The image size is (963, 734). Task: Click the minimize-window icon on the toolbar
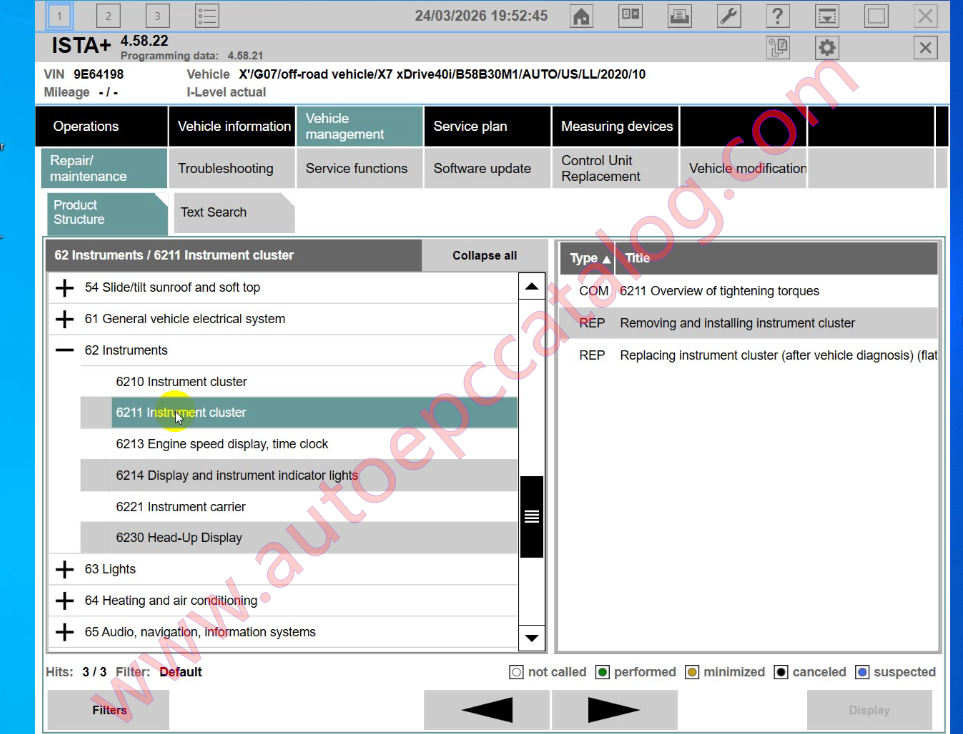click(875, 16)
